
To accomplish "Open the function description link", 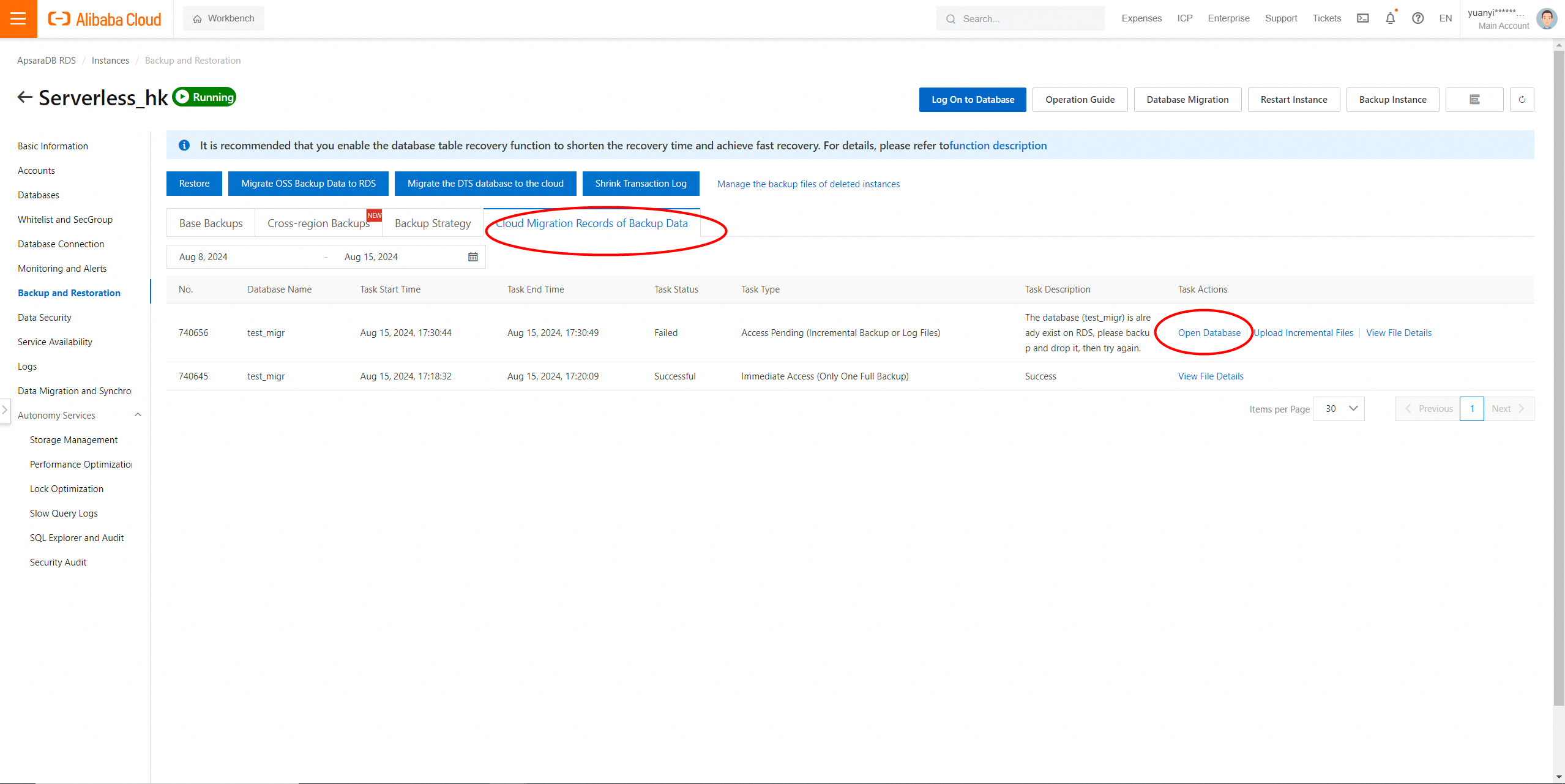I will 998,146.
